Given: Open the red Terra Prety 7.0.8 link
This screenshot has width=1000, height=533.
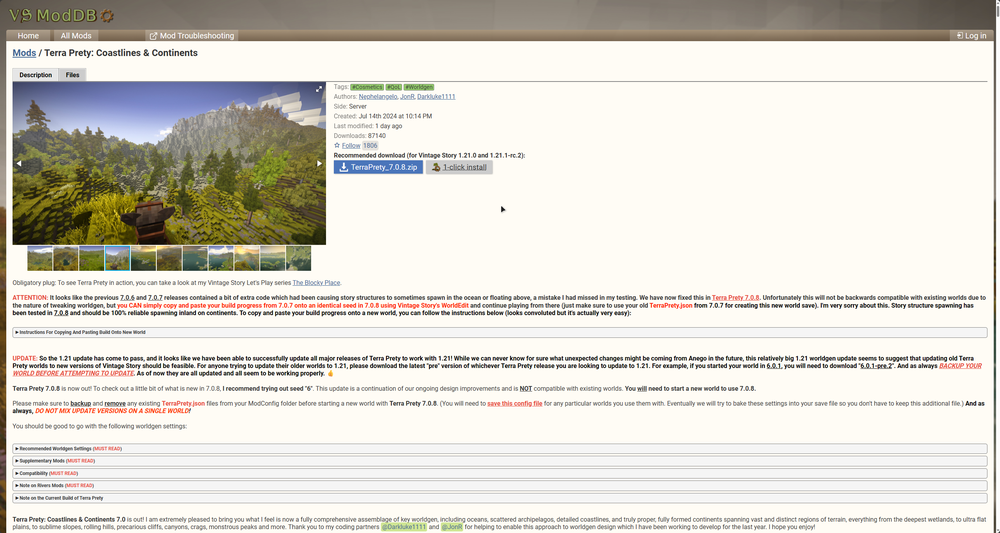Looking at the screenshot, I should 735,298.
